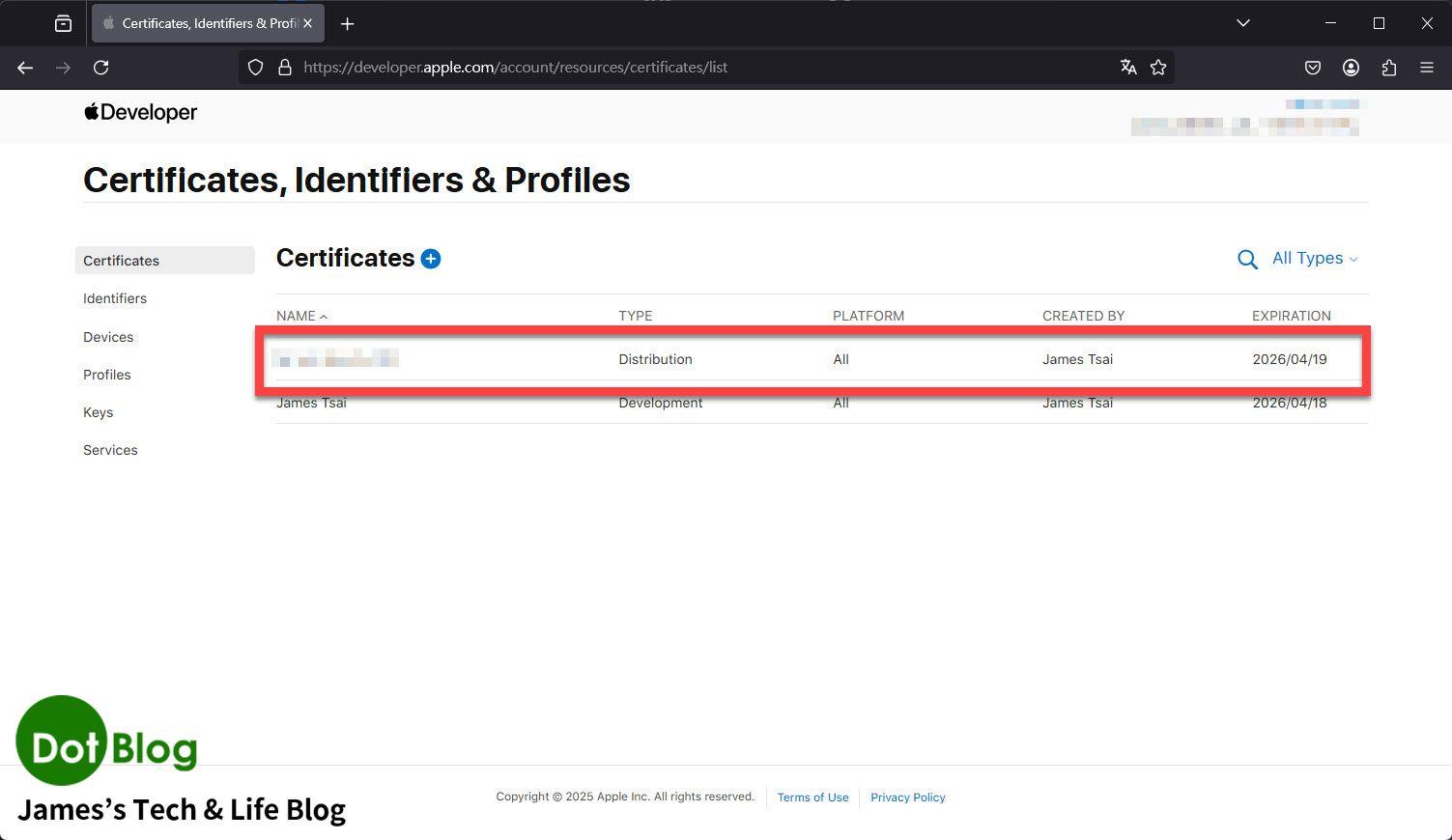Expand the All Types filter dropdown

[1314, 259]
